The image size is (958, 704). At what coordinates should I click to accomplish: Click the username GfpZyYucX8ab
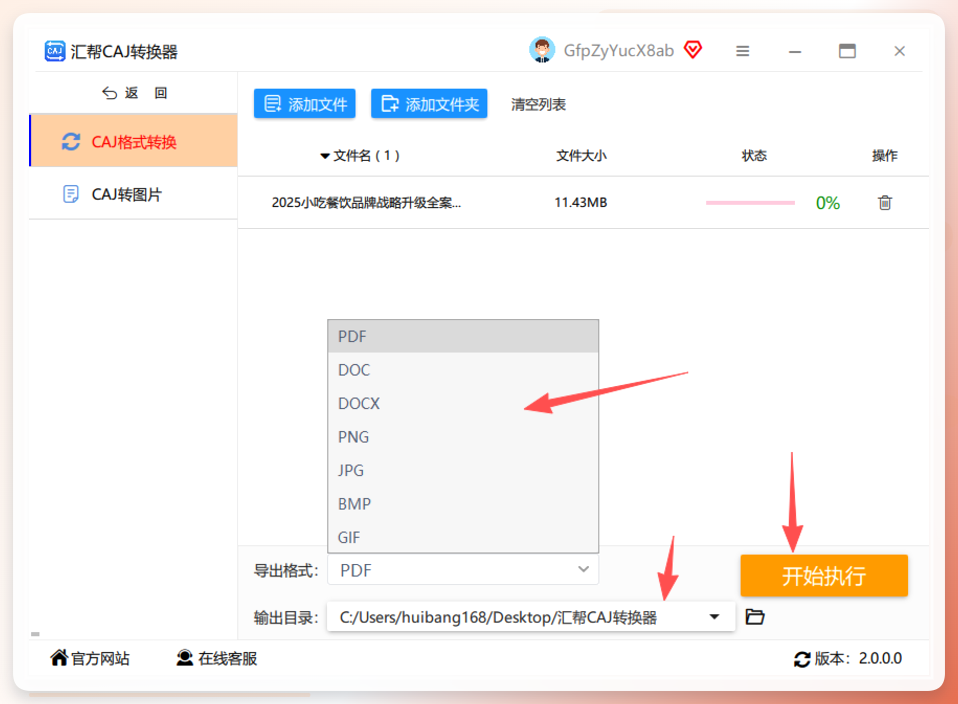coord(618,51)
